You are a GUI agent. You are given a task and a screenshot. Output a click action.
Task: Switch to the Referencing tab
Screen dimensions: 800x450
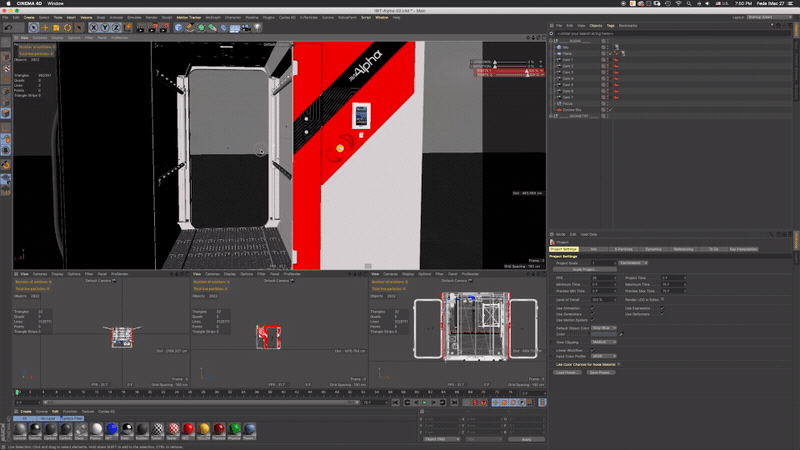coord(683,249)
